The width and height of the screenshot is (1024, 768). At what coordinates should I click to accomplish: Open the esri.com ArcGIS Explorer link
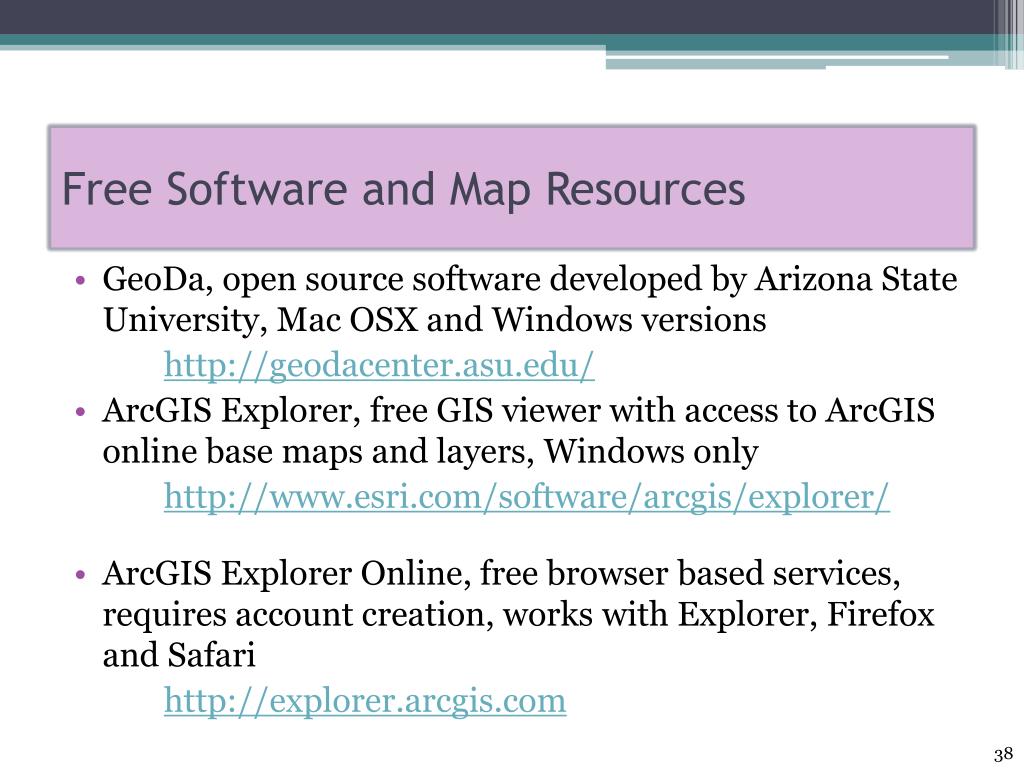[x=526, y=497]
